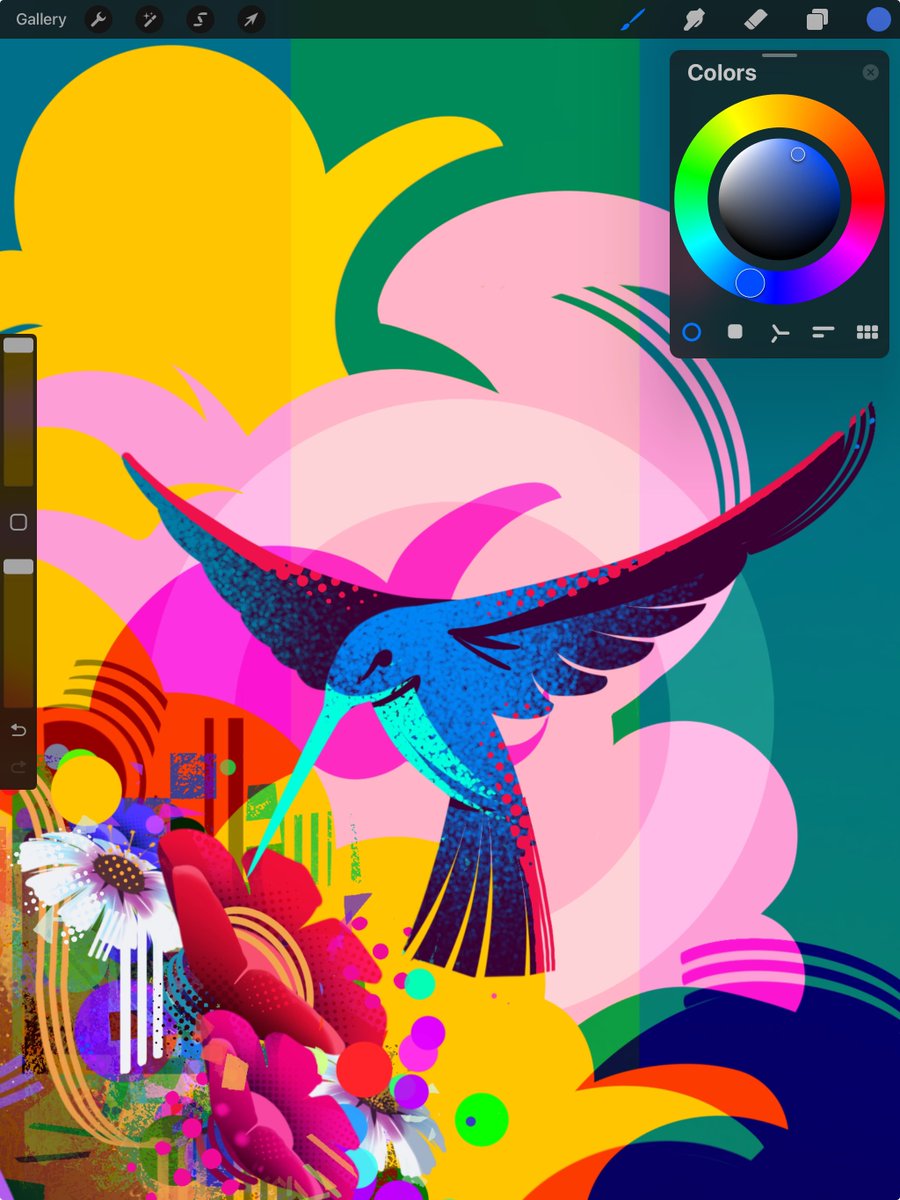Viewport: 900px width, 1200px height.
Task: Click the Colors panel title
Action: (x=722, y=73)
